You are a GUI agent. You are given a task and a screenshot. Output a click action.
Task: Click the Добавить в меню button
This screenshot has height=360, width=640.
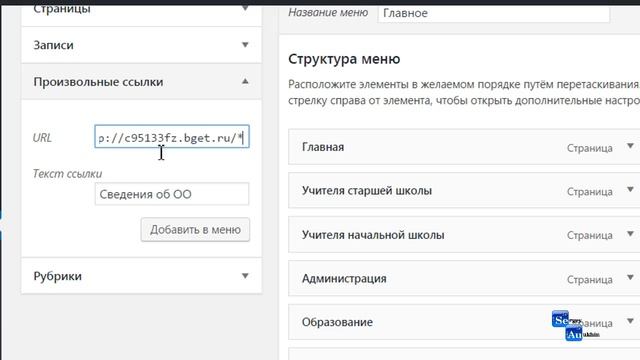[x=195, y=229]
